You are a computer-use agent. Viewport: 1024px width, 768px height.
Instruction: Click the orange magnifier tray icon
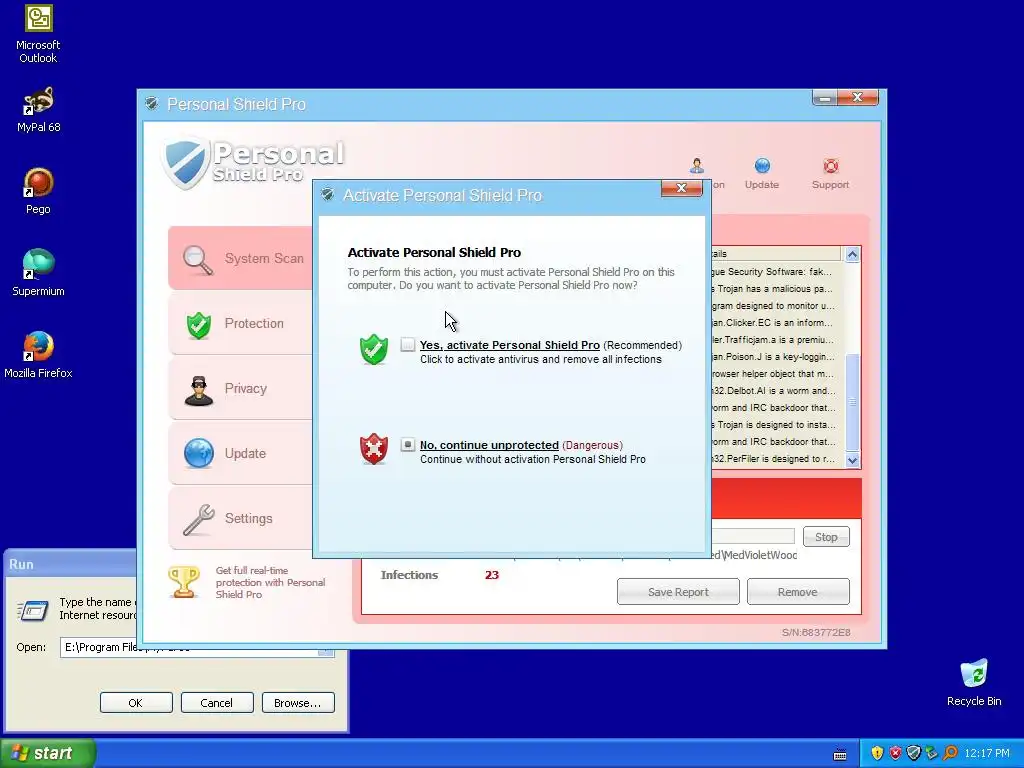coord(950,753)
